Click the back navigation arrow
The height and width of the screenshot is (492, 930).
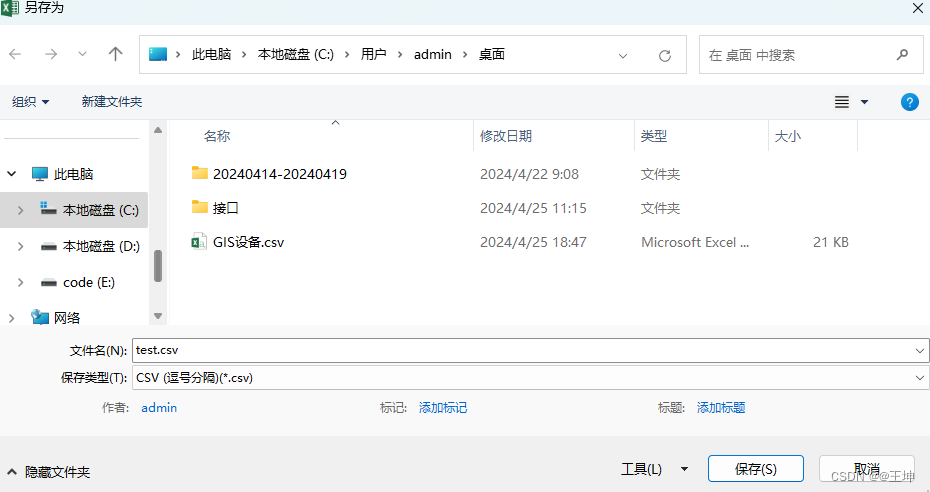point(15,55)
